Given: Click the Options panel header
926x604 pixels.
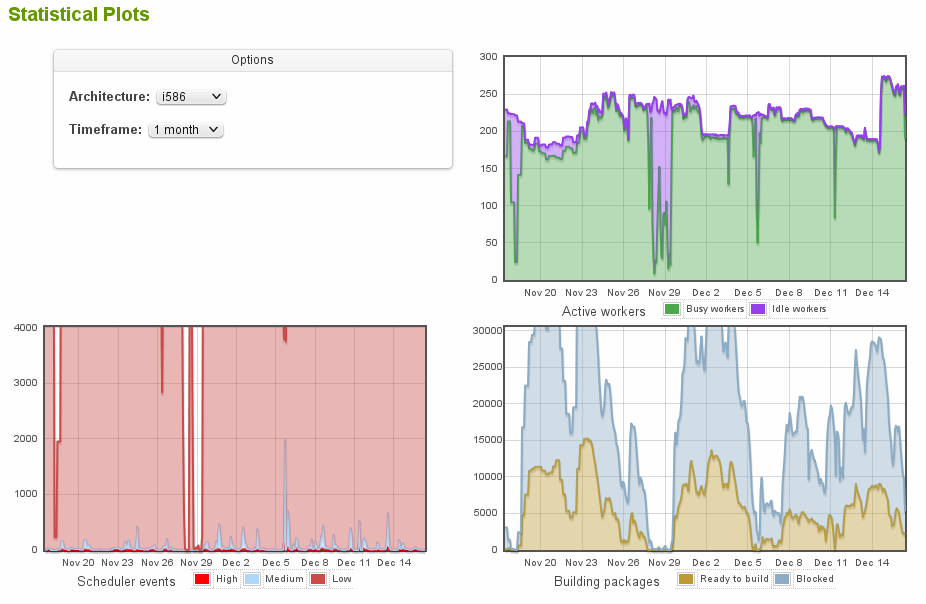Looking at the screenshot, I should click(253, 60).
